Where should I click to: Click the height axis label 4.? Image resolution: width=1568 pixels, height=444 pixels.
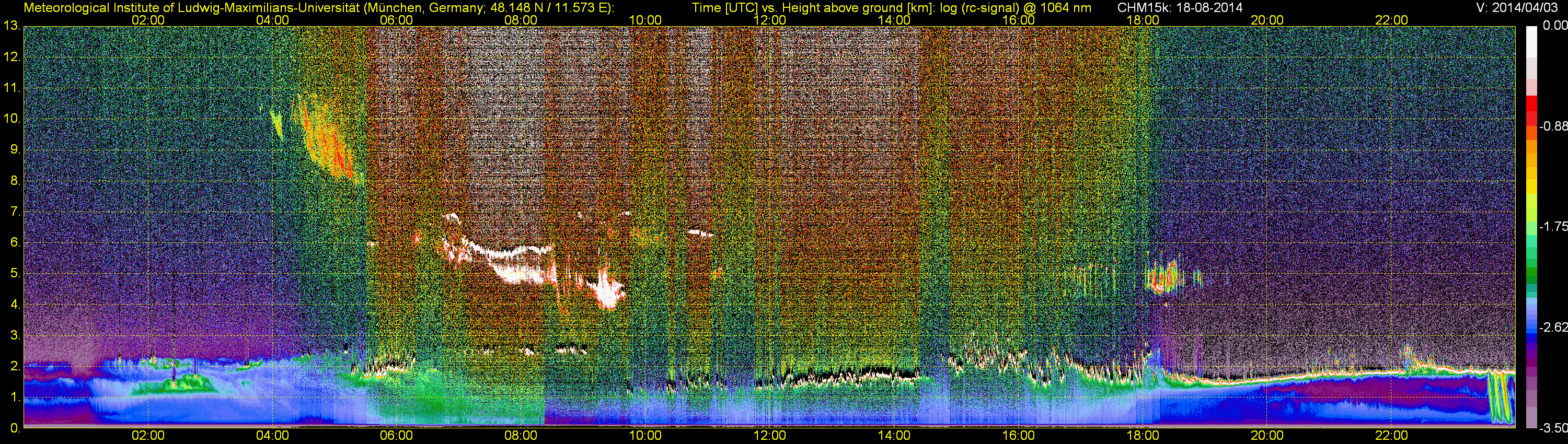click(x=15, y=305)
